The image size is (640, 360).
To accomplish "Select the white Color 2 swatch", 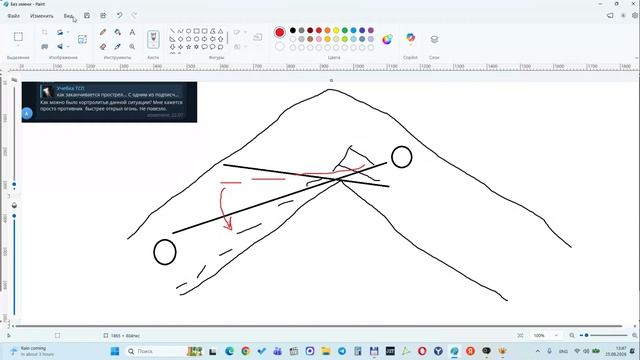I will click(280, 47).
